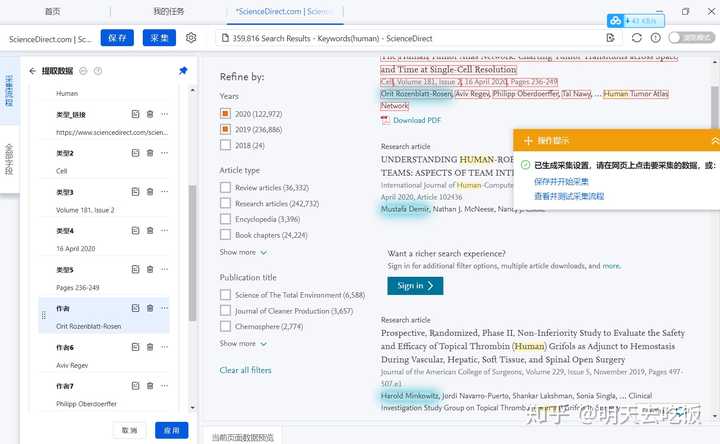
Task: Delete the selected 作者 field with trash icon
Action: click(x=150, y=308)
